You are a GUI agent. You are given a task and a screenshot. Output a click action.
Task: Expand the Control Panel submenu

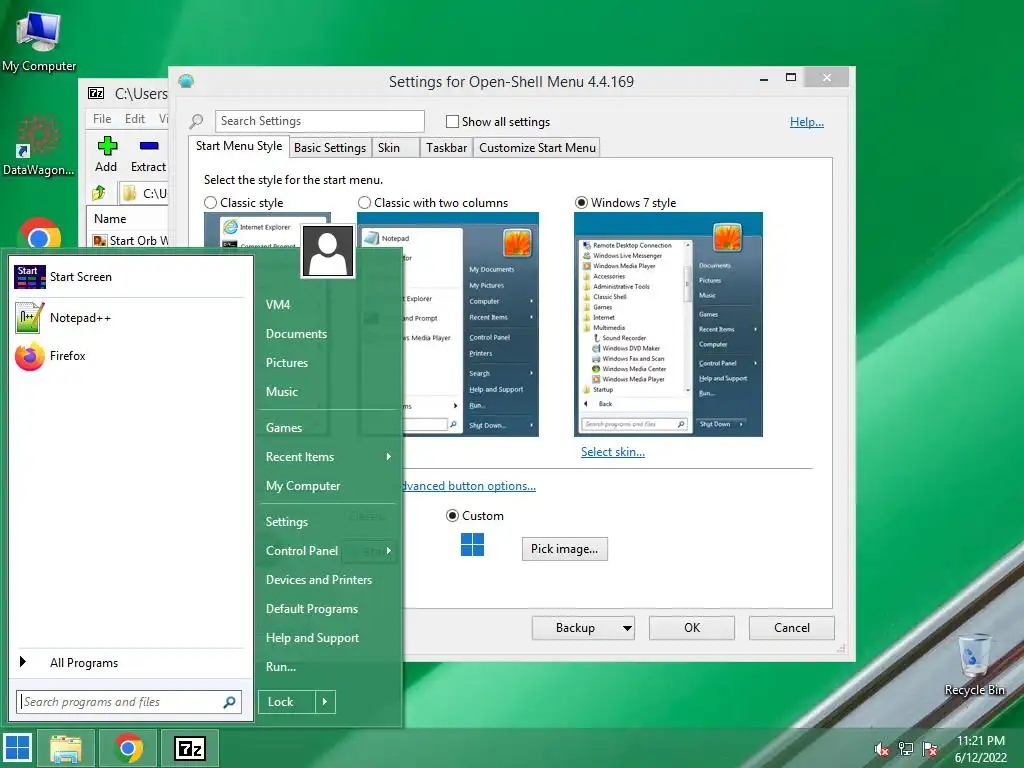click(328, 551)
